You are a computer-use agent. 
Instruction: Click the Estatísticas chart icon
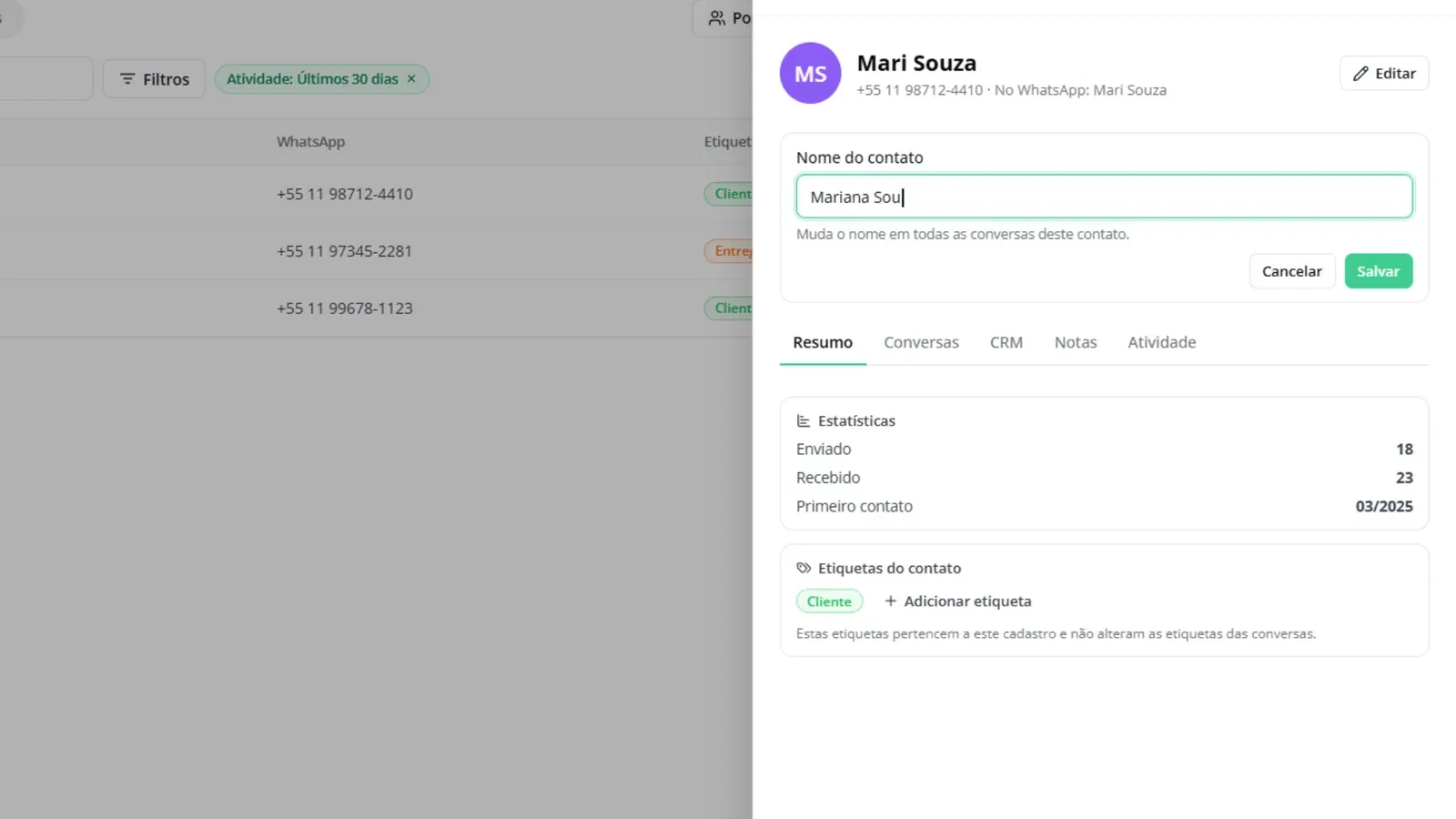[804, 420]
